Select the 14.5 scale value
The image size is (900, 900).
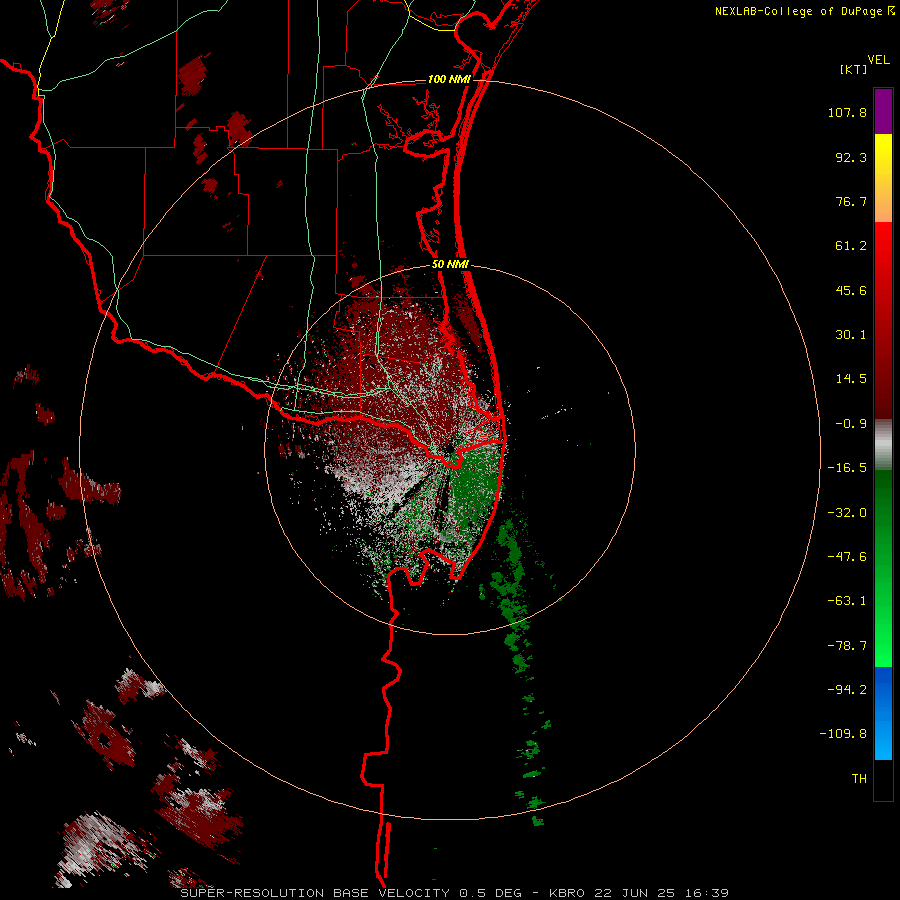851,379
